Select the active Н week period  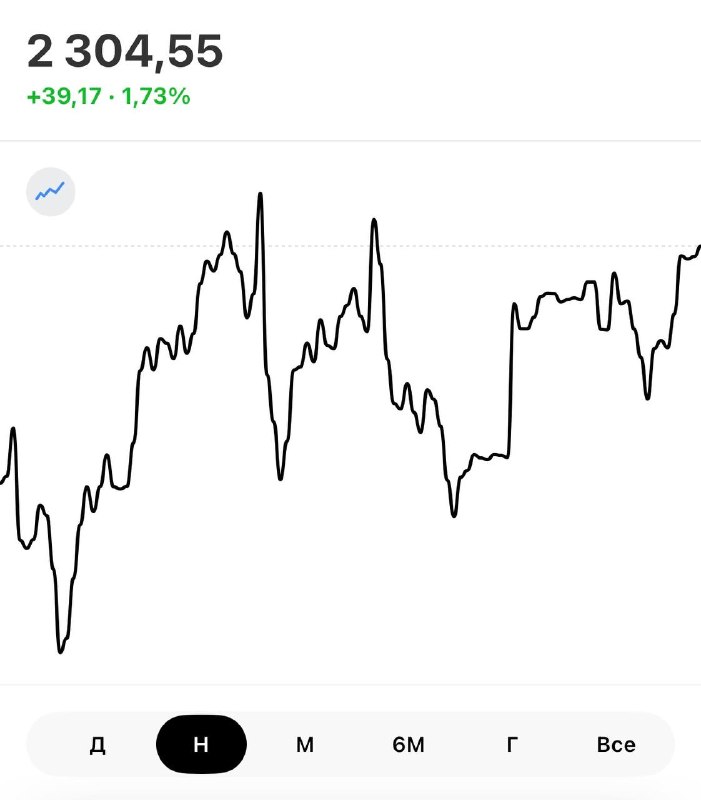point(201,744)
